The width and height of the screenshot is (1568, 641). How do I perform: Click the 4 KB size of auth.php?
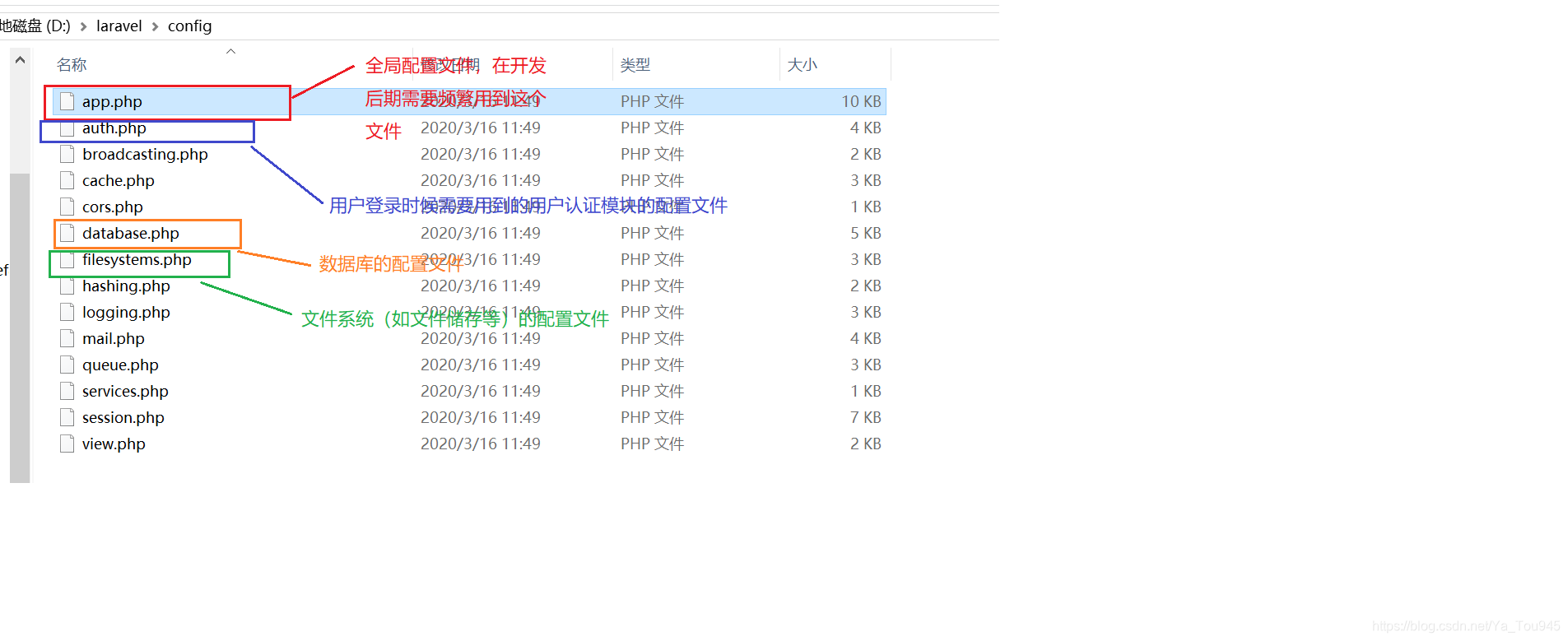[x=866, y=128]
